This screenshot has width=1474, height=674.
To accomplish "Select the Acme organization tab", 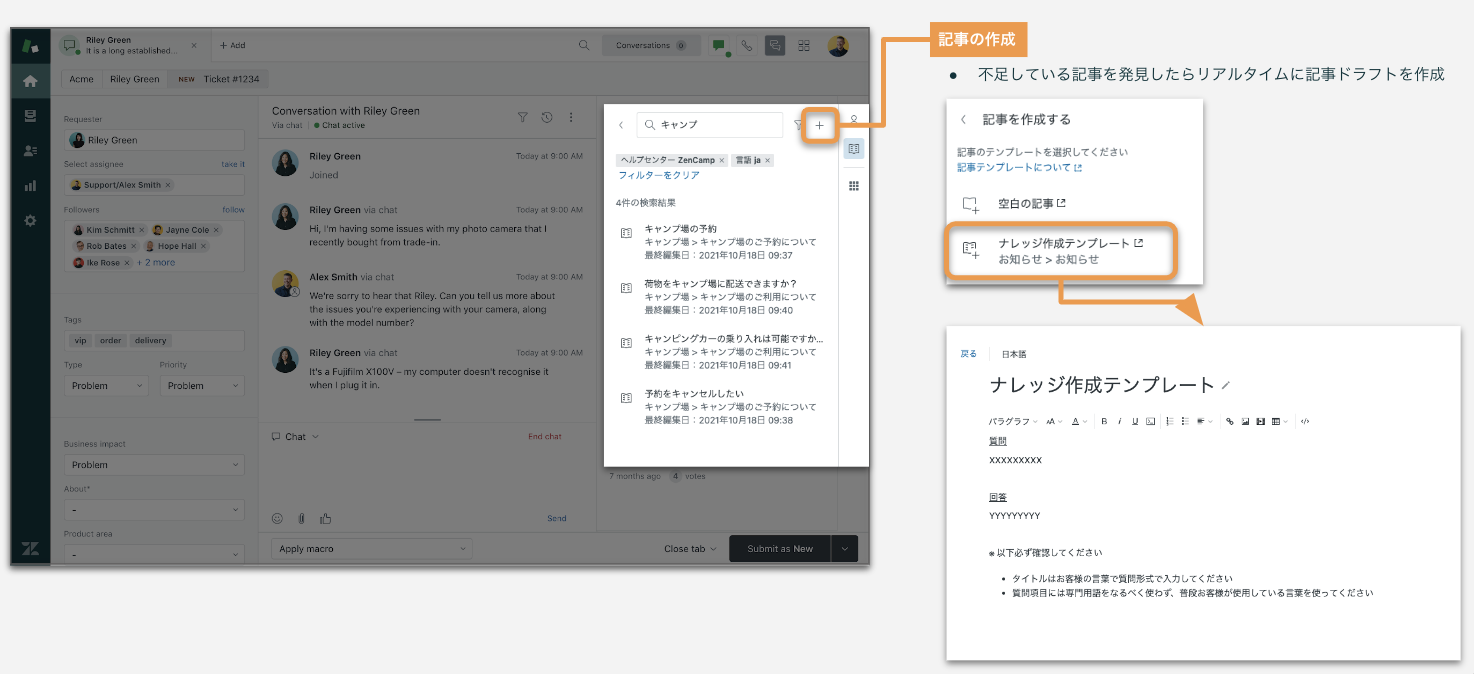I will click(81, 79).
